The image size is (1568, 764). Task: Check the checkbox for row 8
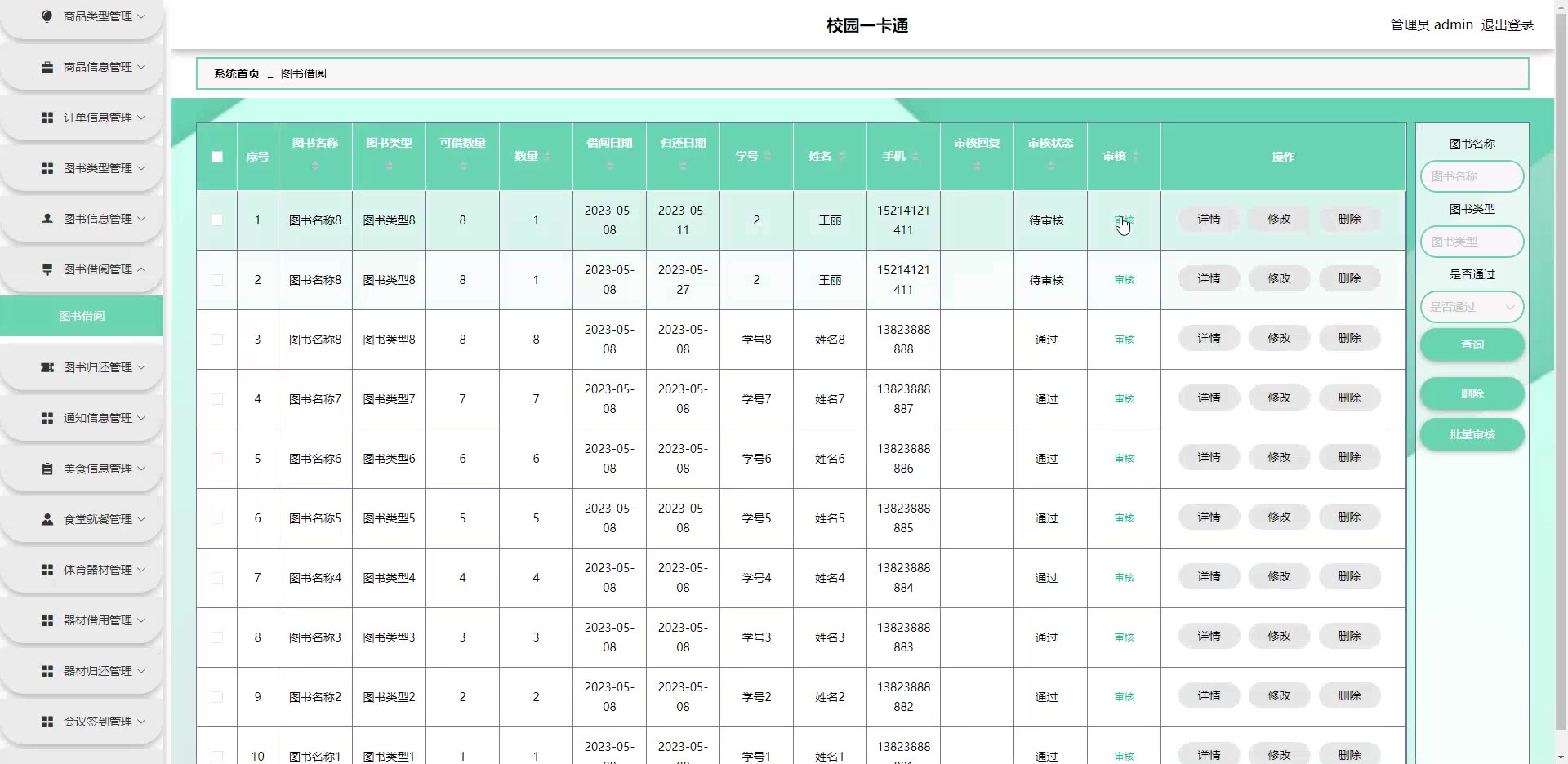pyautogui.click(x=217, y=637)
